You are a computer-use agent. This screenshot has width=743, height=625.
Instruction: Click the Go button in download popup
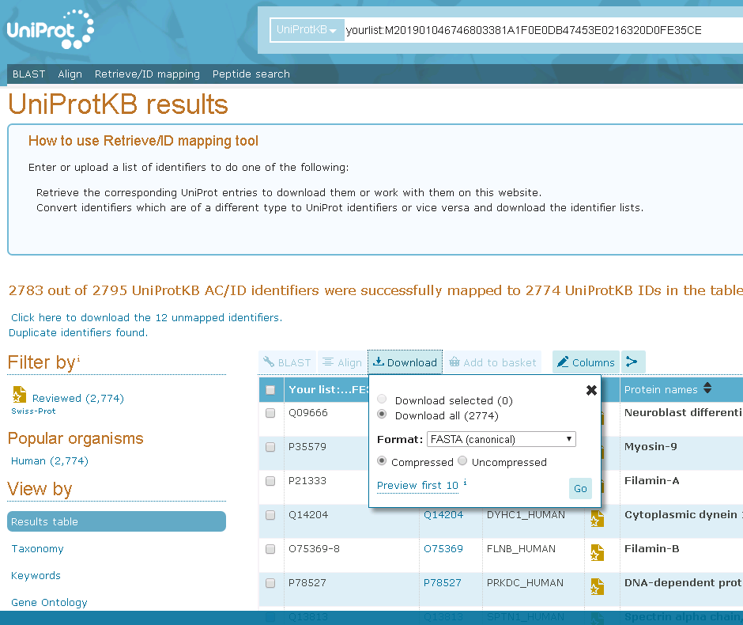coord(580,489)
